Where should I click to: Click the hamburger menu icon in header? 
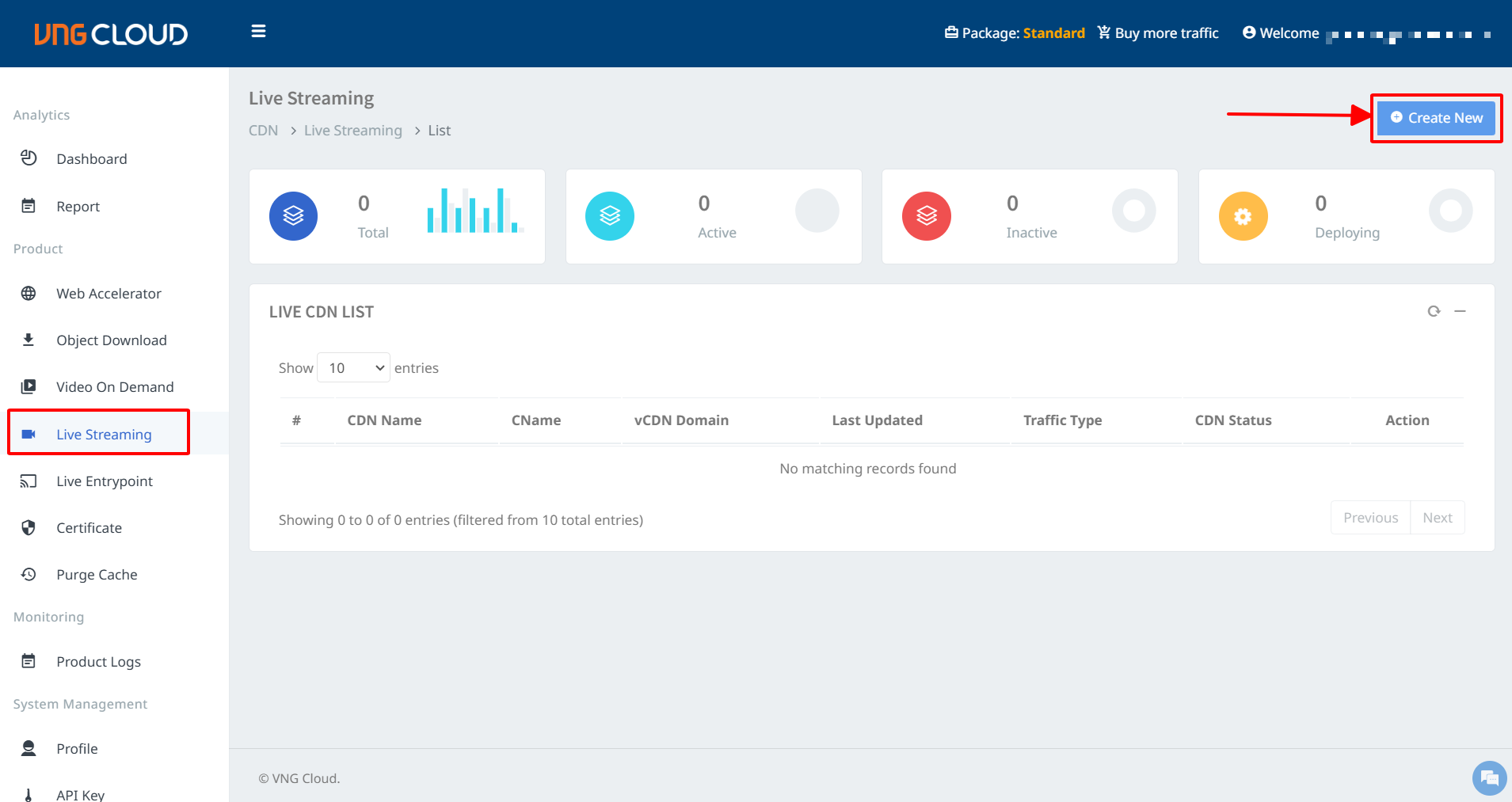(258, 32)
